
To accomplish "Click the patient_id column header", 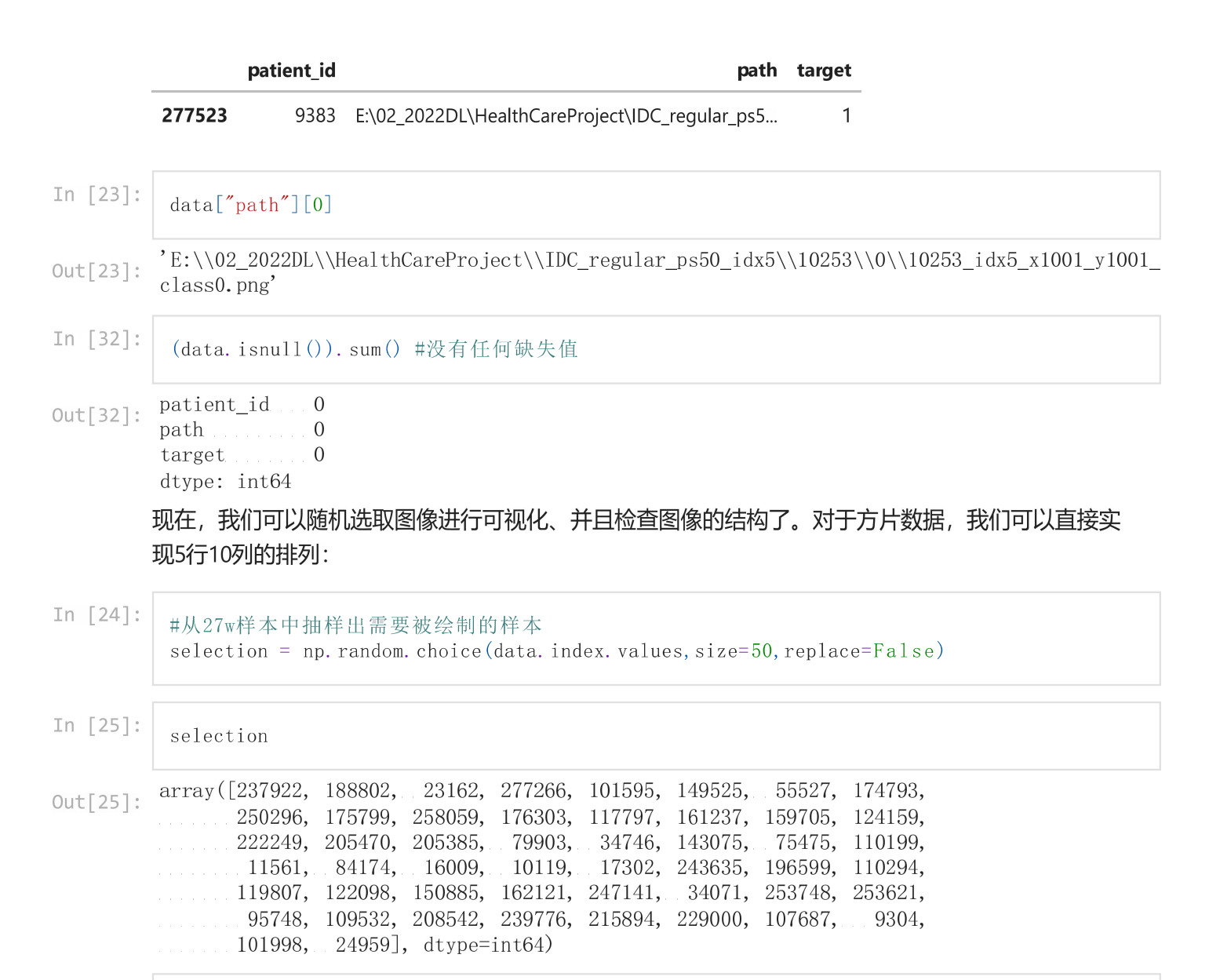I will (x=291, y=71).
